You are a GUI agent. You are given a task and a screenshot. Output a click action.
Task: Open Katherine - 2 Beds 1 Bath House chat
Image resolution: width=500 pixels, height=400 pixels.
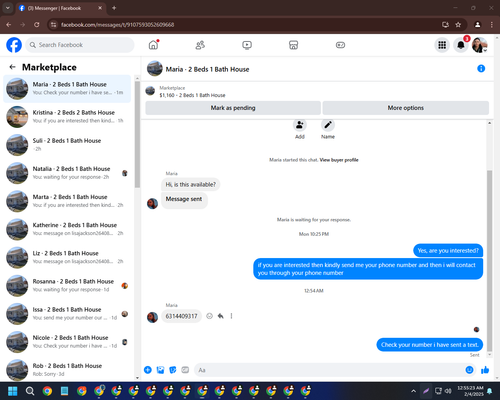[x=67, y=229]
